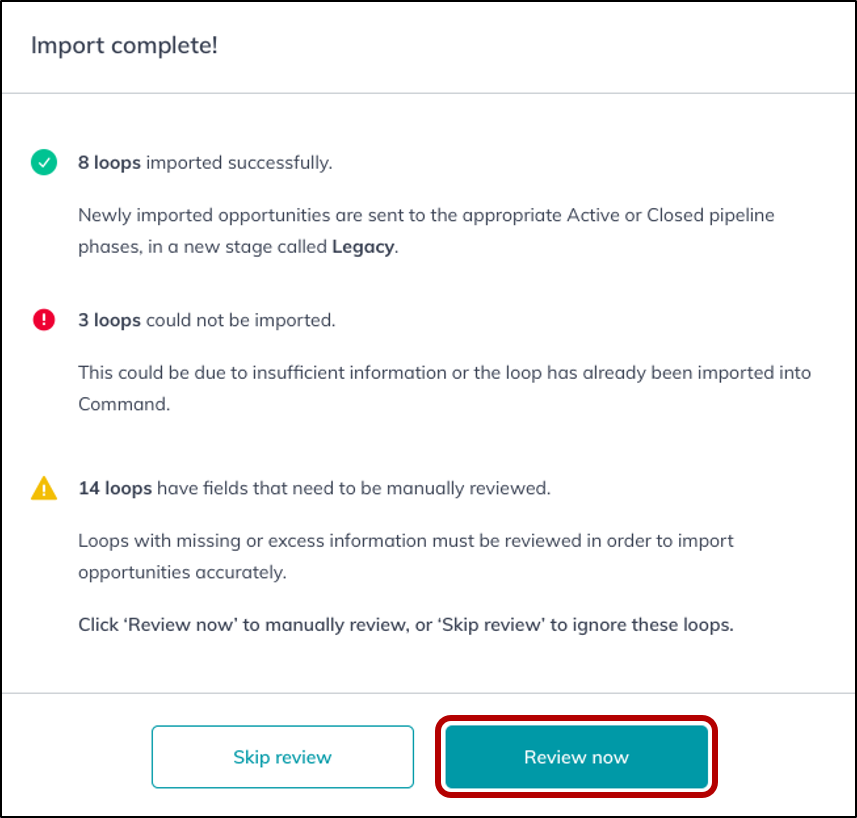The width and height of the screenshot is (857, 818).
Task: Select the 'Import complete!' dialog title
Action: 122,45
